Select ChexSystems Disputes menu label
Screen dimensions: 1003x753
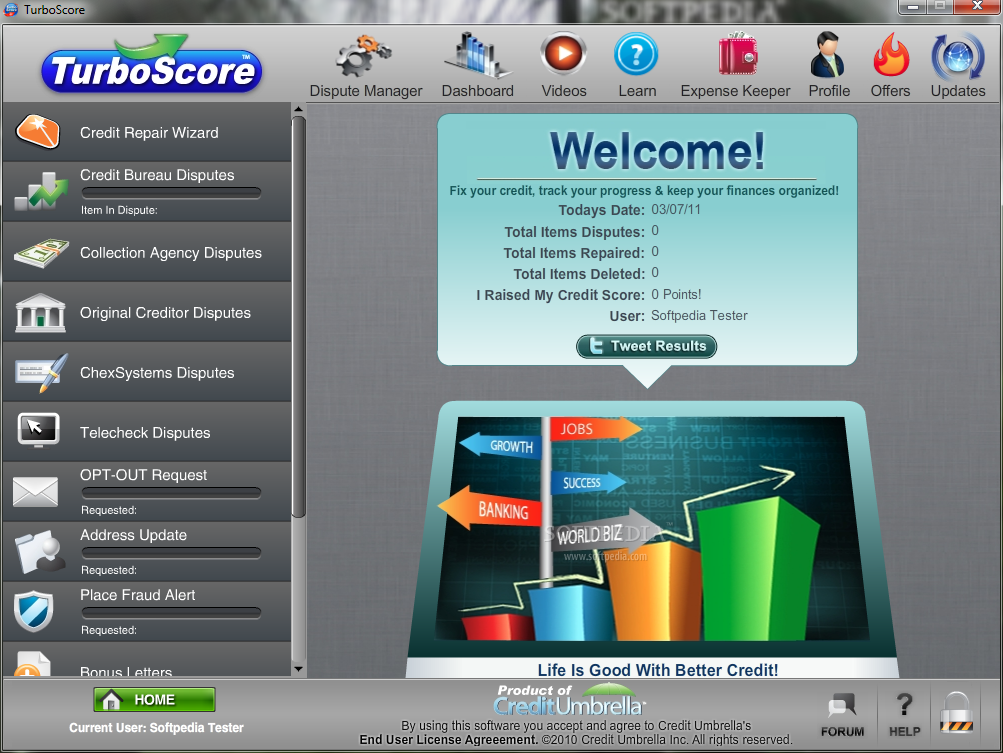(157, 373)
